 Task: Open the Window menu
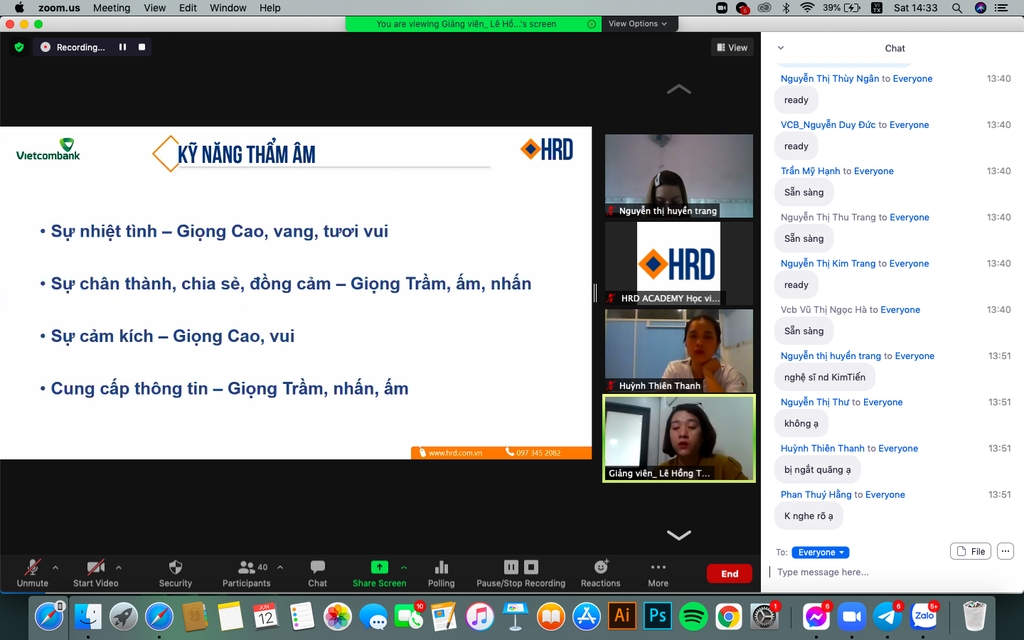tap(228, 8)
